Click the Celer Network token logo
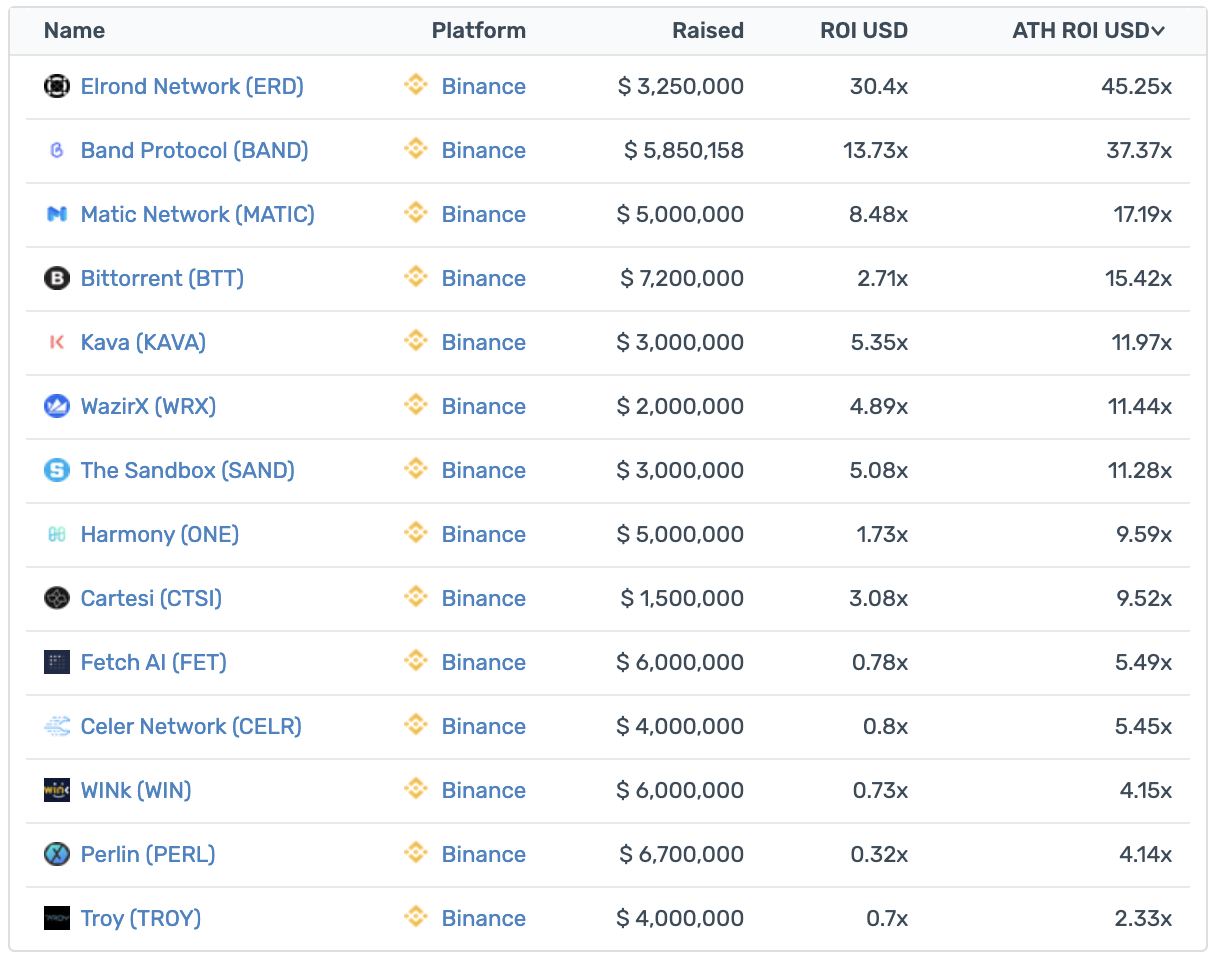 coord(57,726)
